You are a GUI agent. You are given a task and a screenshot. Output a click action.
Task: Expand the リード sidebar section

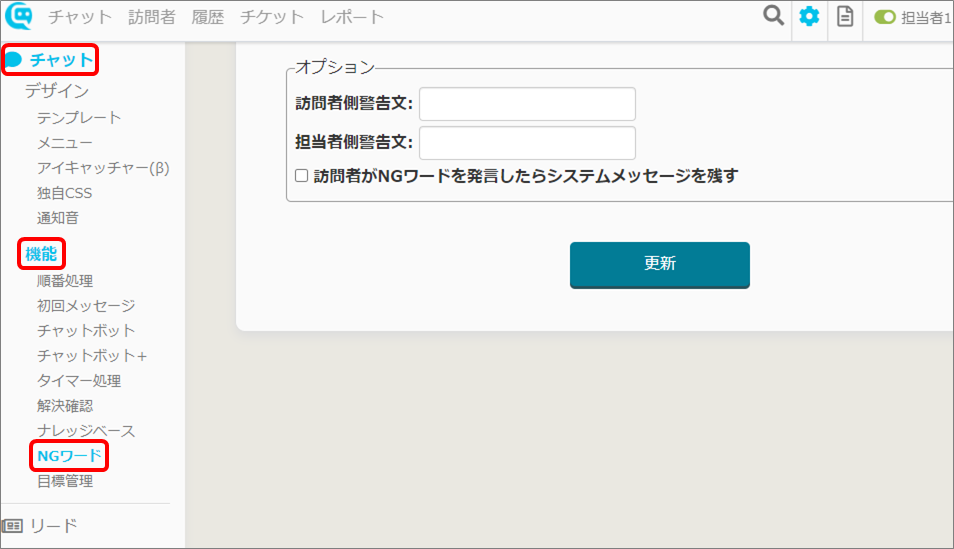[x=54, y=526]
